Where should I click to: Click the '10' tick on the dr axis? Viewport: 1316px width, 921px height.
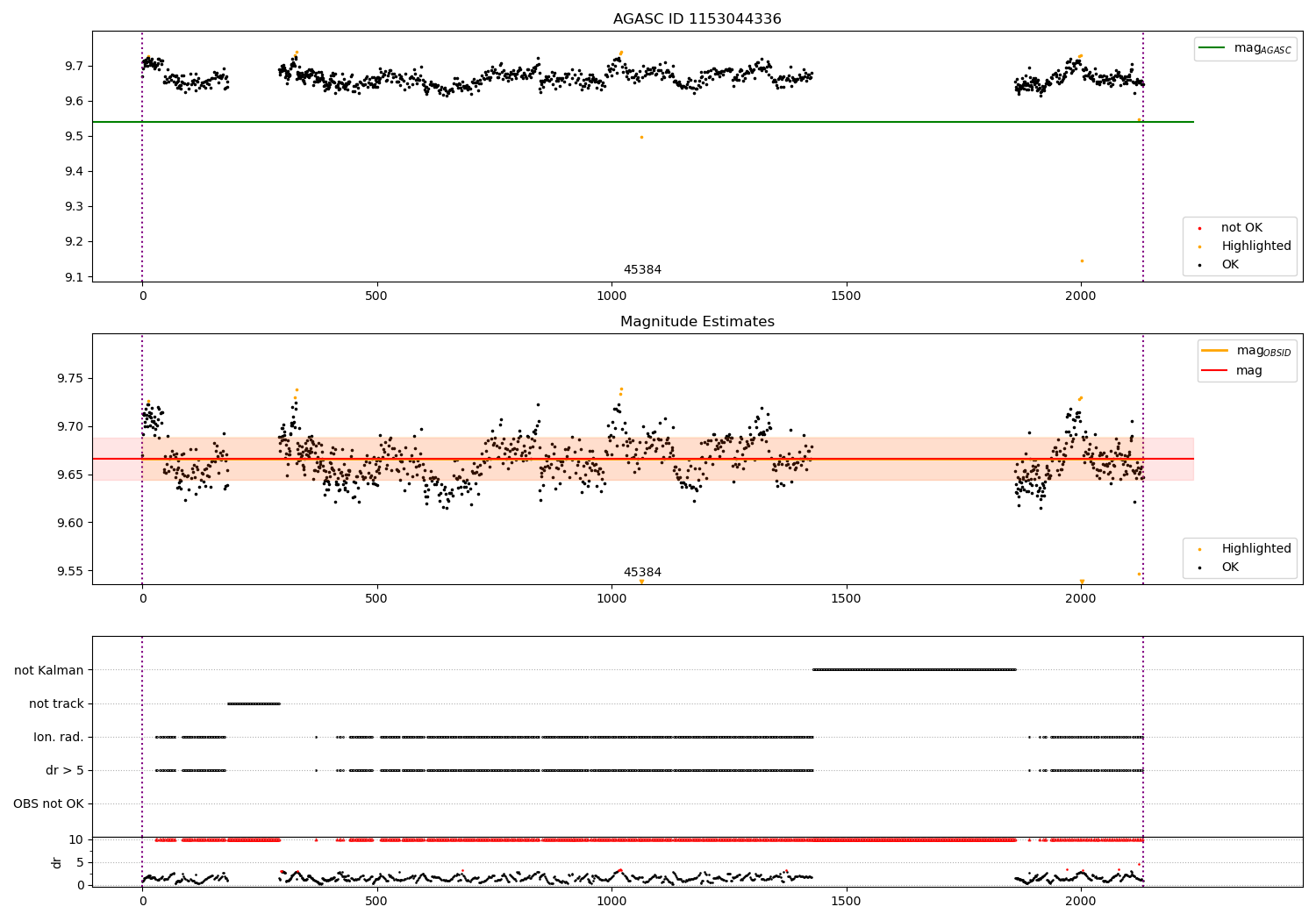pyautogui.click(x=76, y=840)
